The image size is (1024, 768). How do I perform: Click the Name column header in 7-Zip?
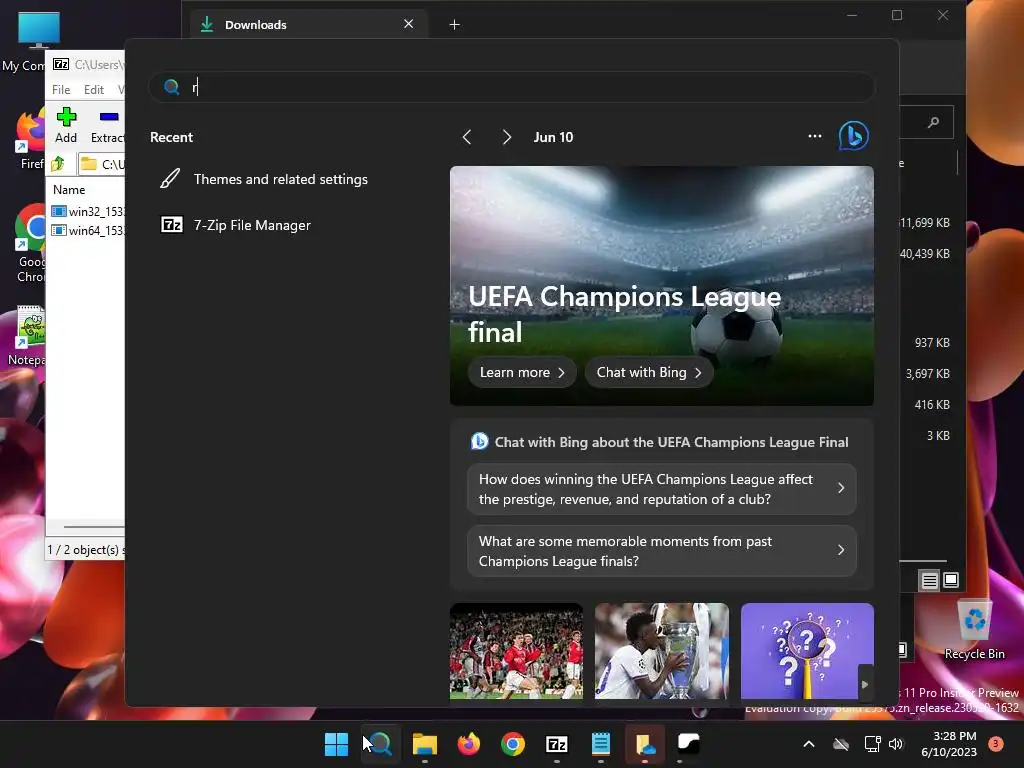(69, 190)
